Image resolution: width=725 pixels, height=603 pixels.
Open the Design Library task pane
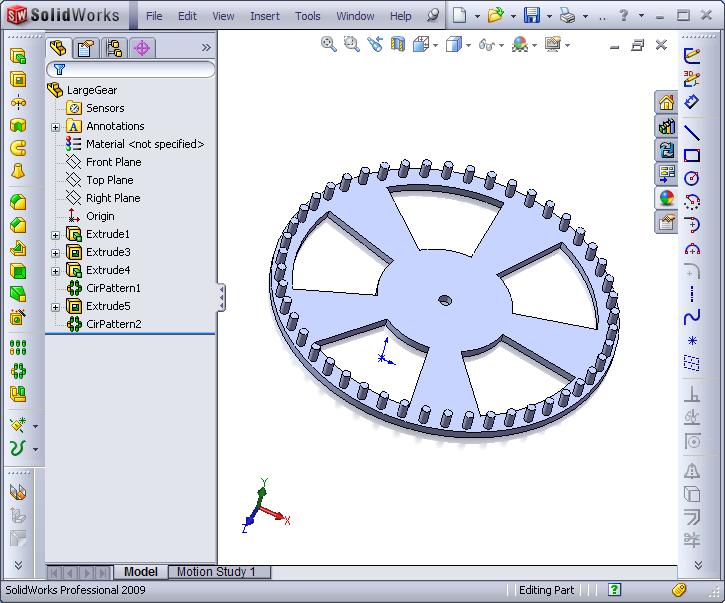[x=666, y=126]
